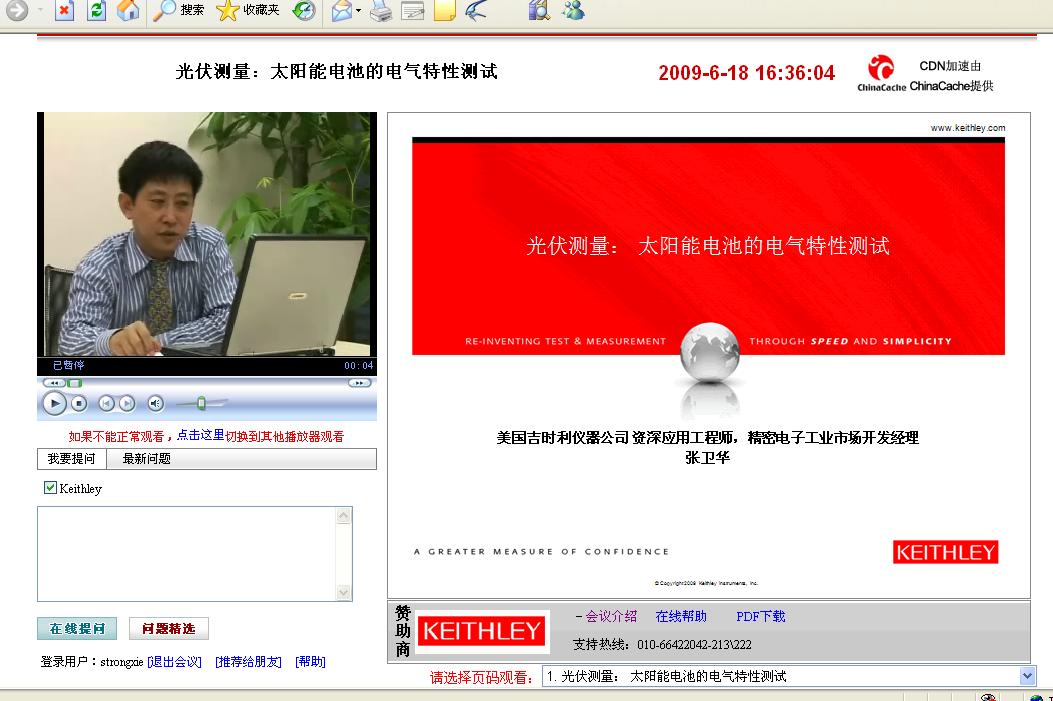Image resolution: width=1053 pixels, height=701 pixels.
Task: Open the 会议介绍 link
Action: (x=611, y=616)
